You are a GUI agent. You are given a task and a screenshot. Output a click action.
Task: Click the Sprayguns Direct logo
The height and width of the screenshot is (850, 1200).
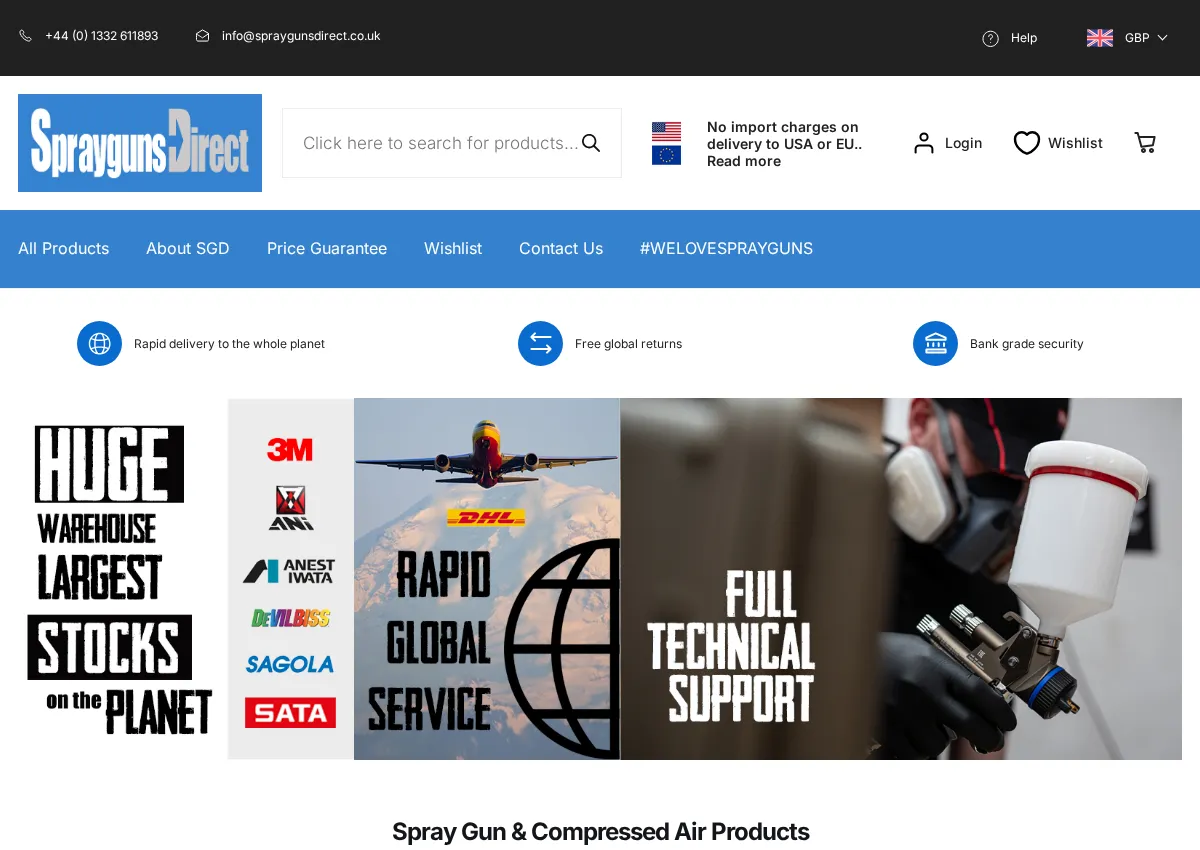click(x=140, y=143)
